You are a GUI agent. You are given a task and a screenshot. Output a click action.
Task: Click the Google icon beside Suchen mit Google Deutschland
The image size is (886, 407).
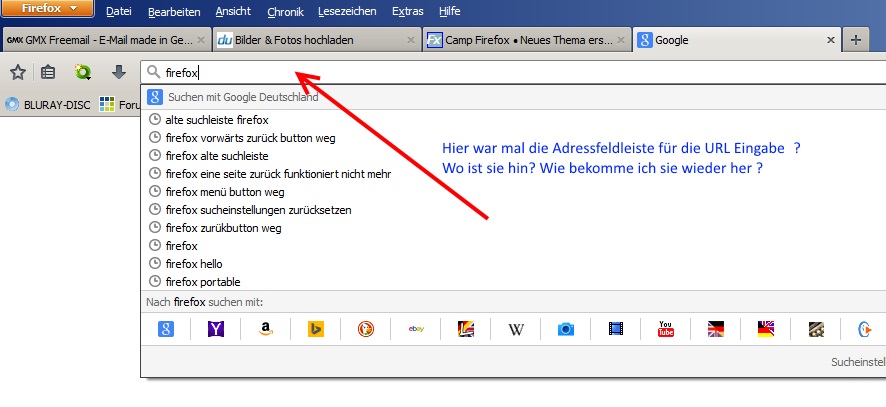155,97
